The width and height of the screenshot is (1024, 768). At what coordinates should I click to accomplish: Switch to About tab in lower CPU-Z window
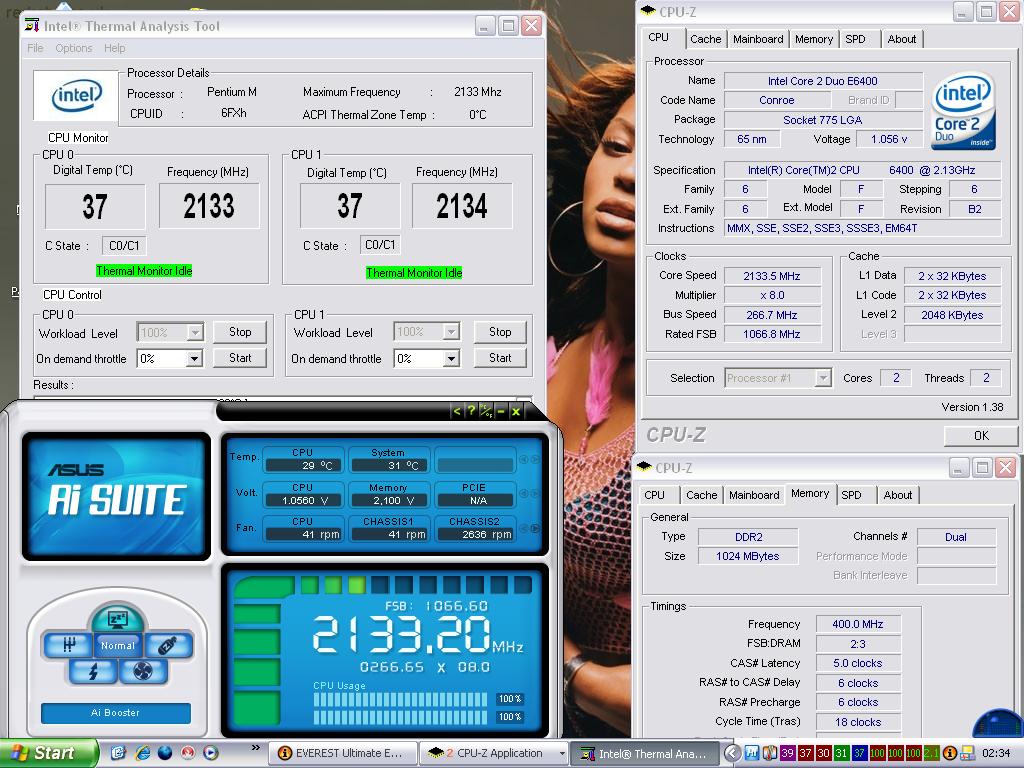[x=897, y=495]
